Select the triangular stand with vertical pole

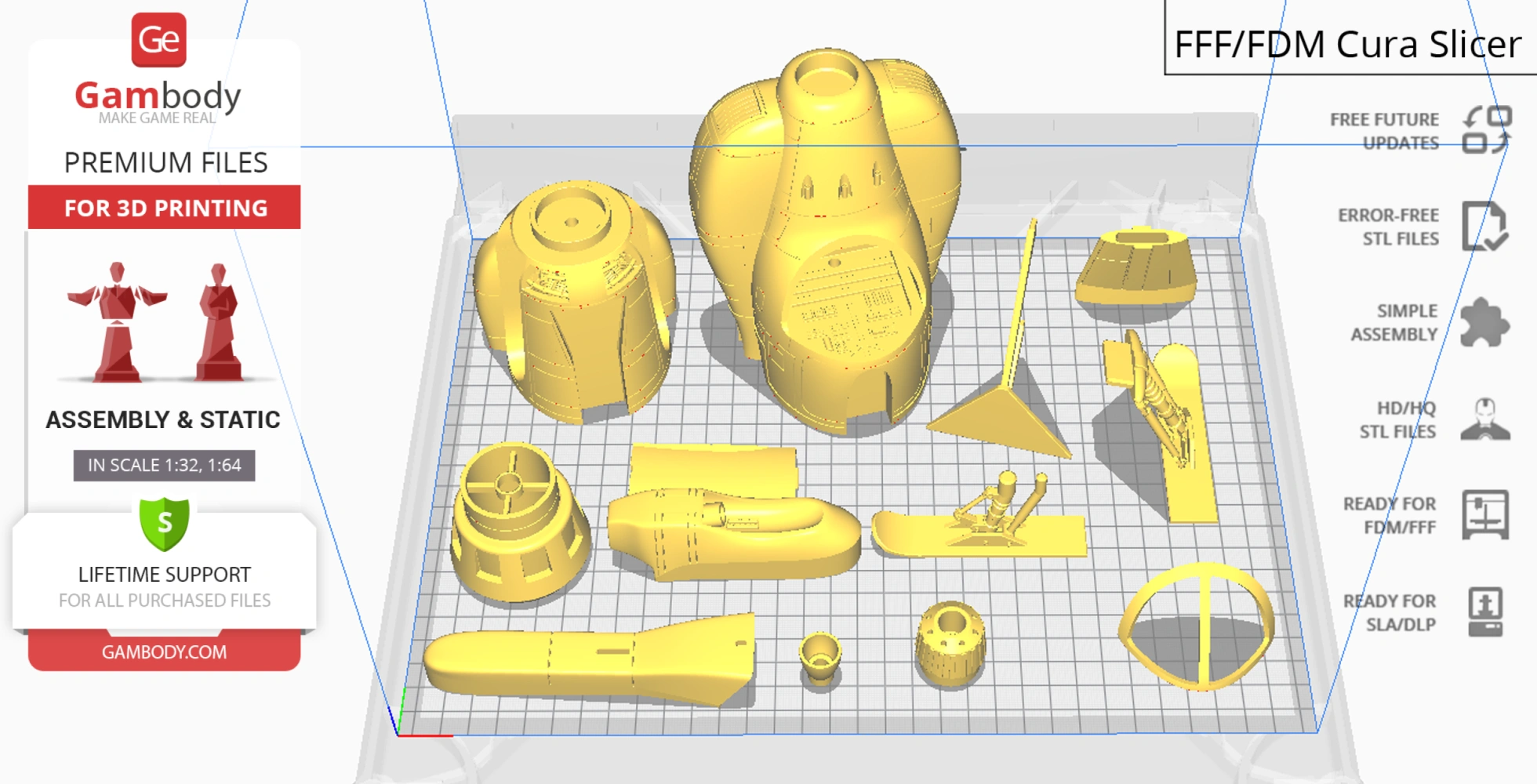point(1004,408)
